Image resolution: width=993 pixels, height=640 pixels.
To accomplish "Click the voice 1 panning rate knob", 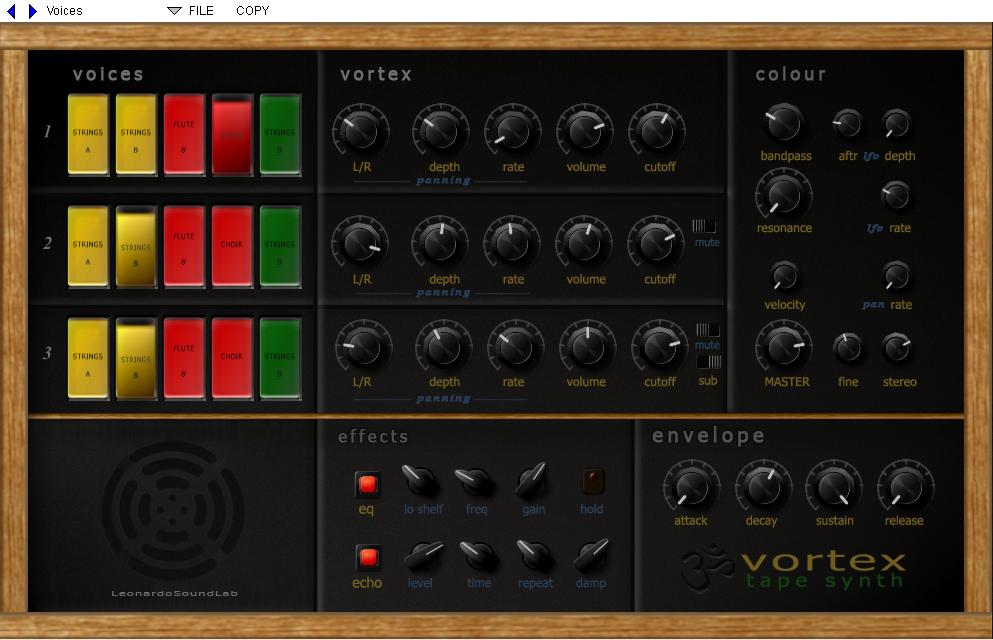I will click(513, 131).
